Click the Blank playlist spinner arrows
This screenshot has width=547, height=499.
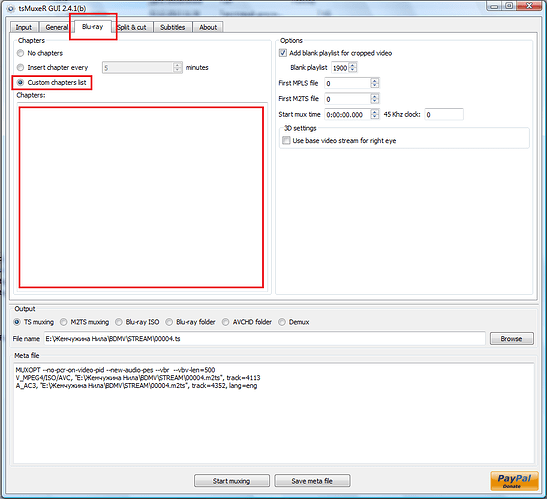pyautogui.click(x=353, y=68)
